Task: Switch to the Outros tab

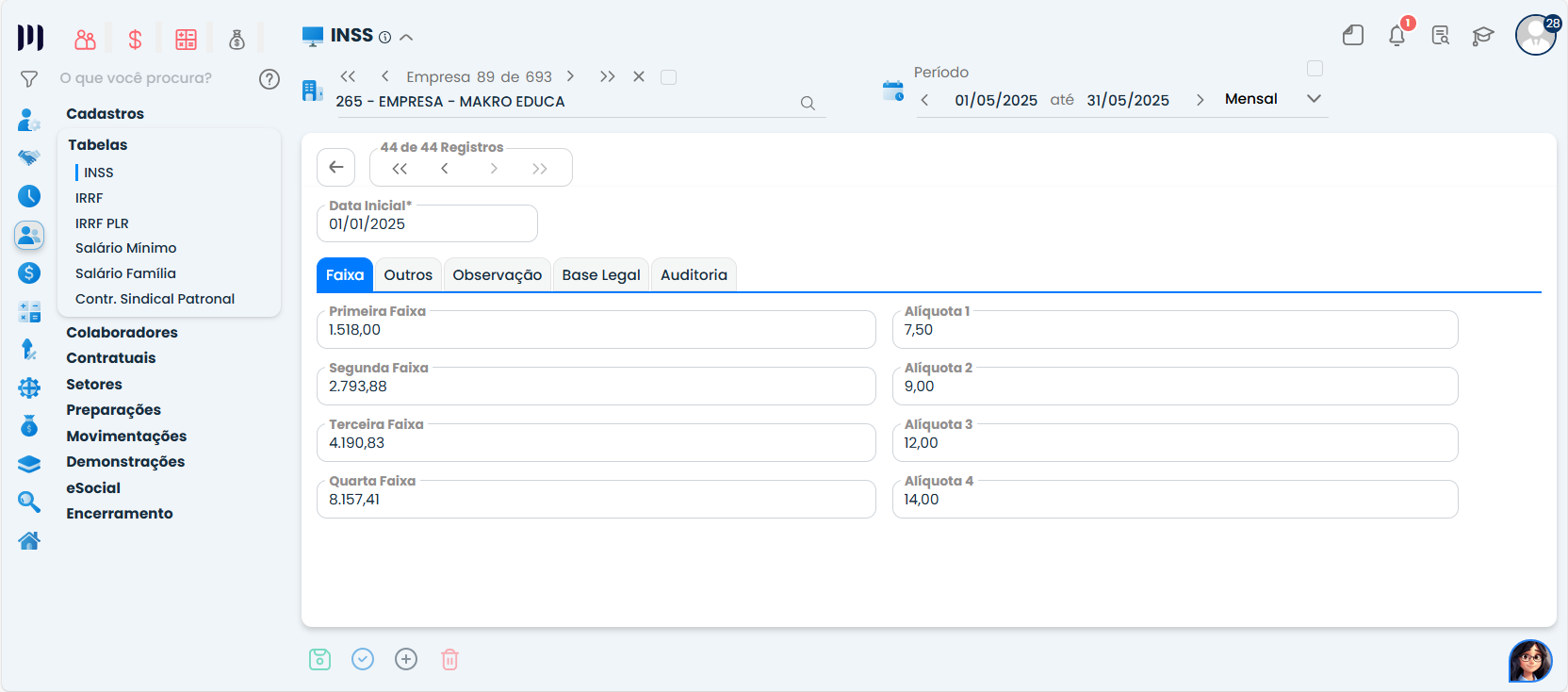Action: click(408, 275)
